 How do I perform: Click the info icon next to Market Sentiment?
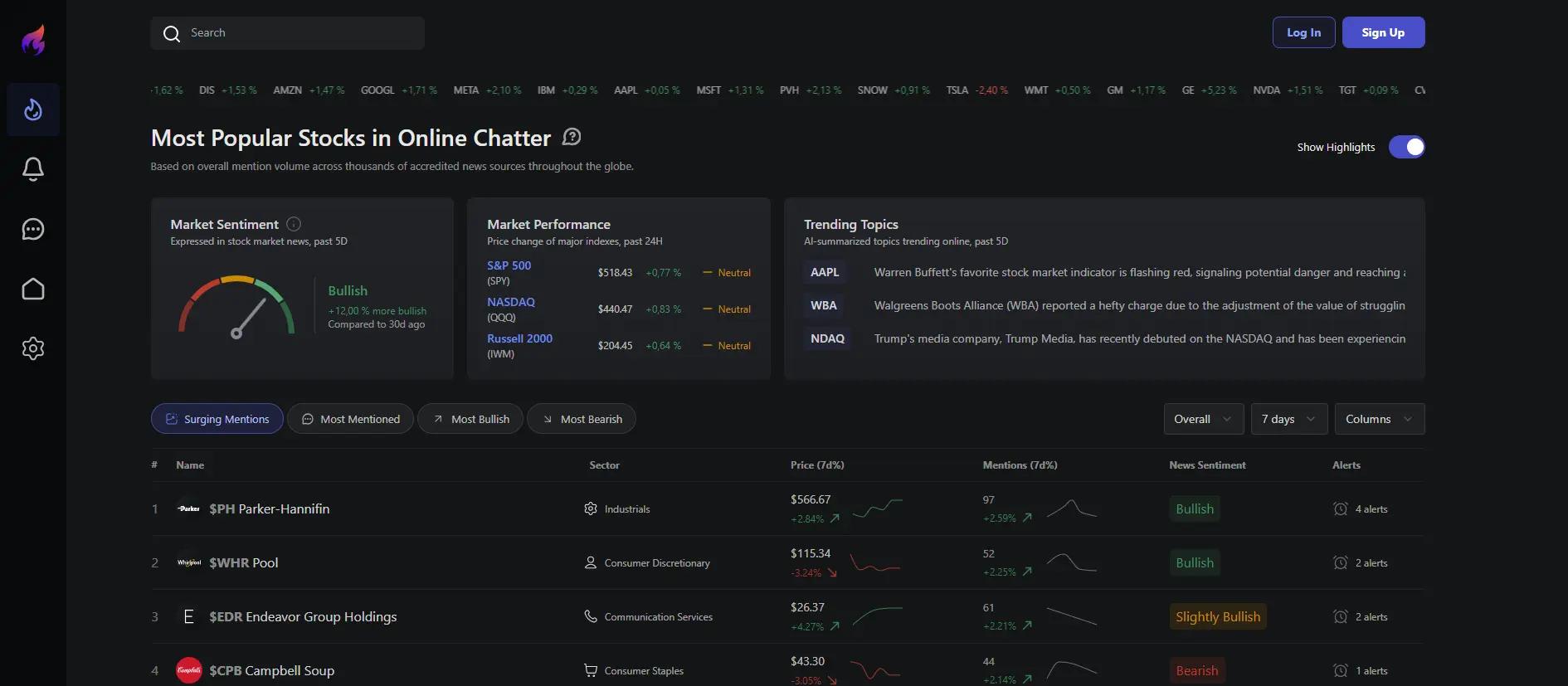[294, 224]
